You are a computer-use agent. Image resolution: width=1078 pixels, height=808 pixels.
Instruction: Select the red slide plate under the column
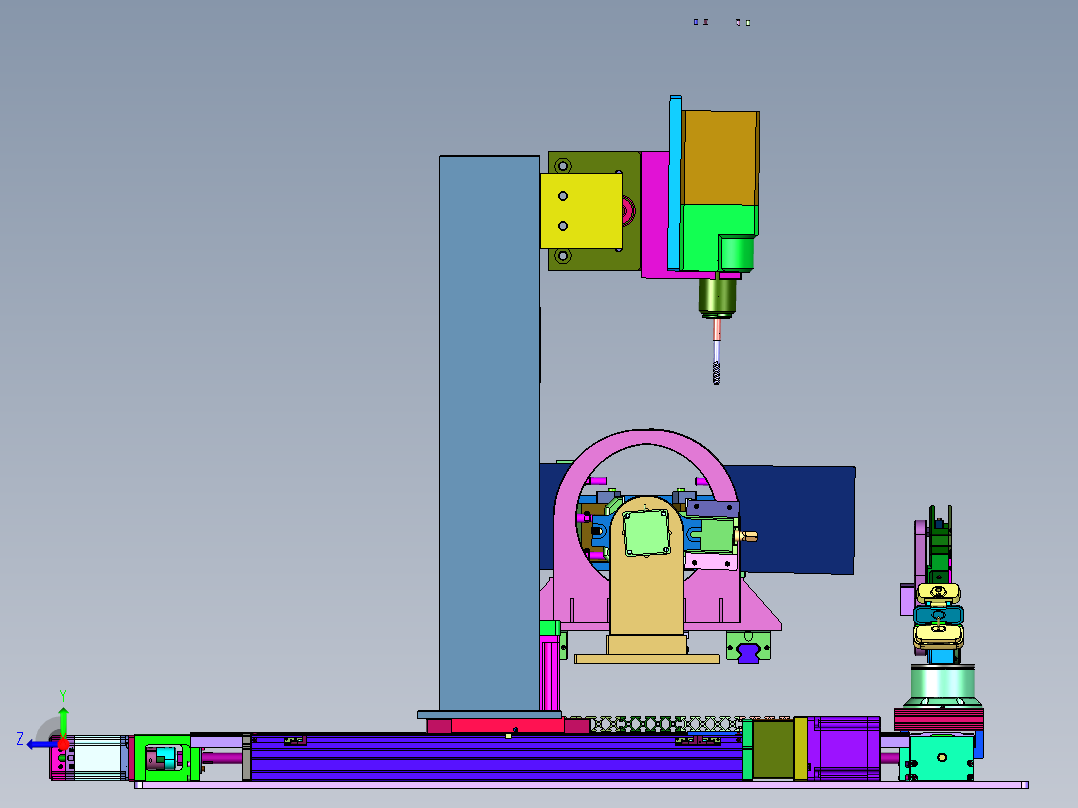[507, 725]
